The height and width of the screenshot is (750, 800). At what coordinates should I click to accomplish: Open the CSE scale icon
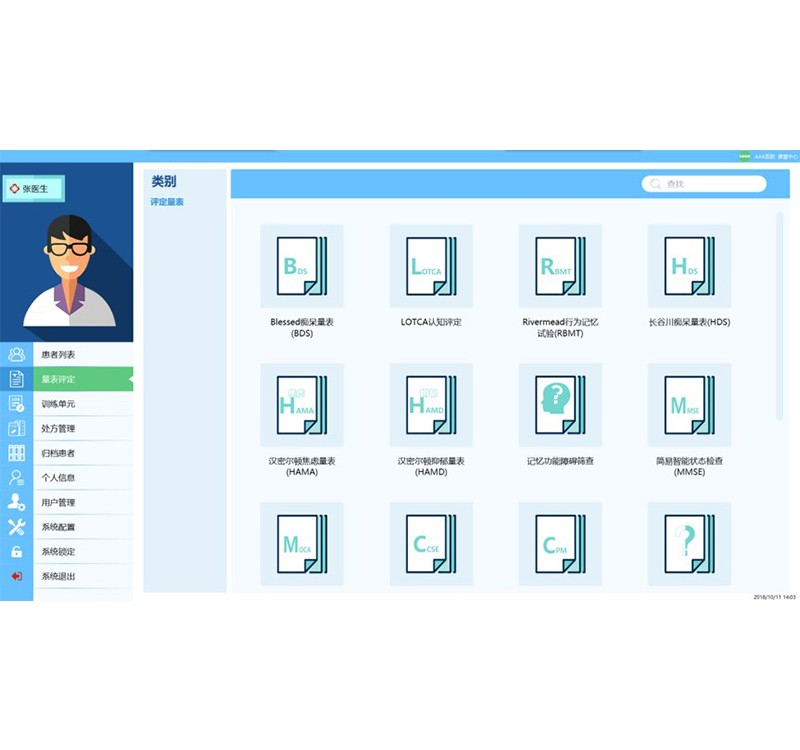[x=430, y=543]
